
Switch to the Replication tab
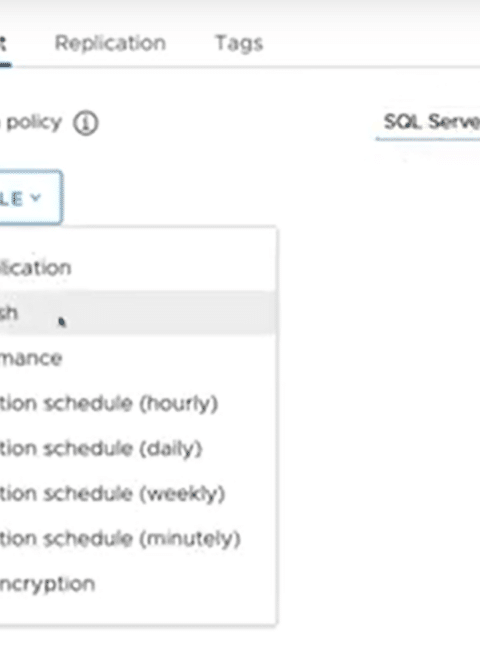(110, 43)
